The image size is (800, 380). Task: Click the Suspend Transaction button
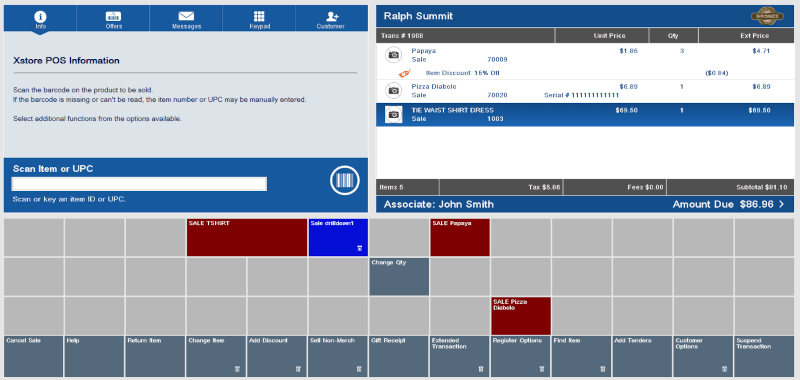click(x=764, y=357)
